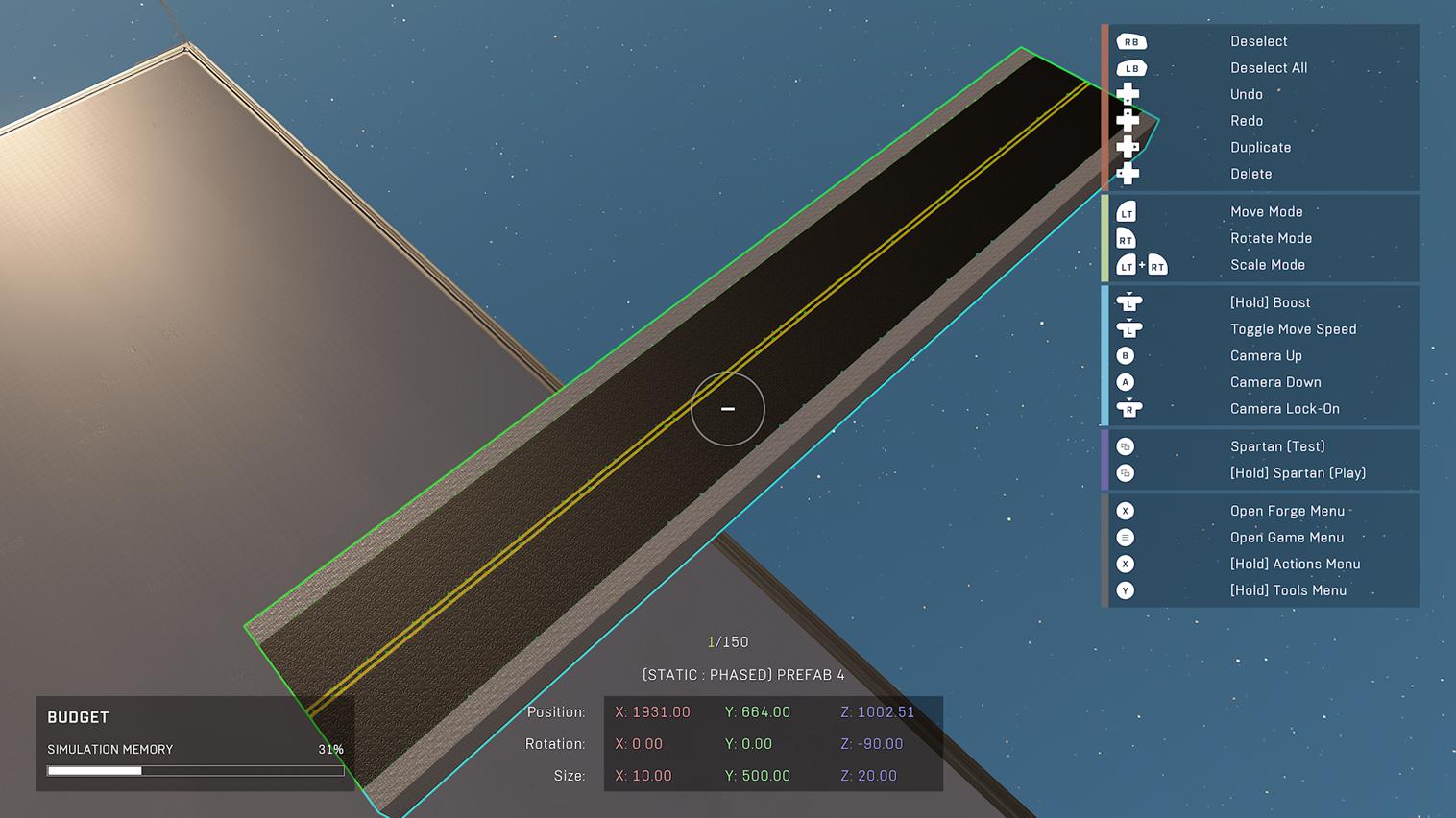Click the Rotate Mode label
Screen dimensions: 1456x818
click(x=1272, y=238)
